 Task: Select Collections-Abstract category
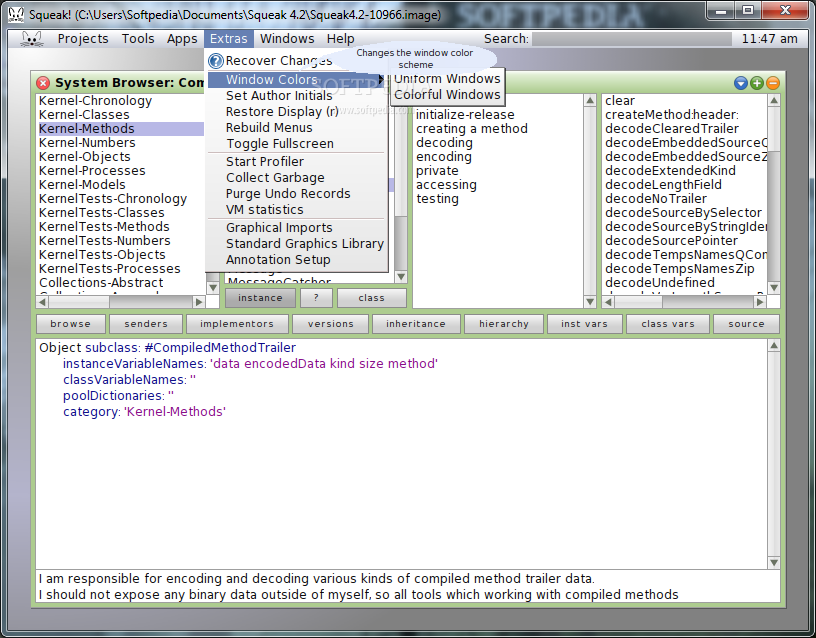tap(101, 283)
